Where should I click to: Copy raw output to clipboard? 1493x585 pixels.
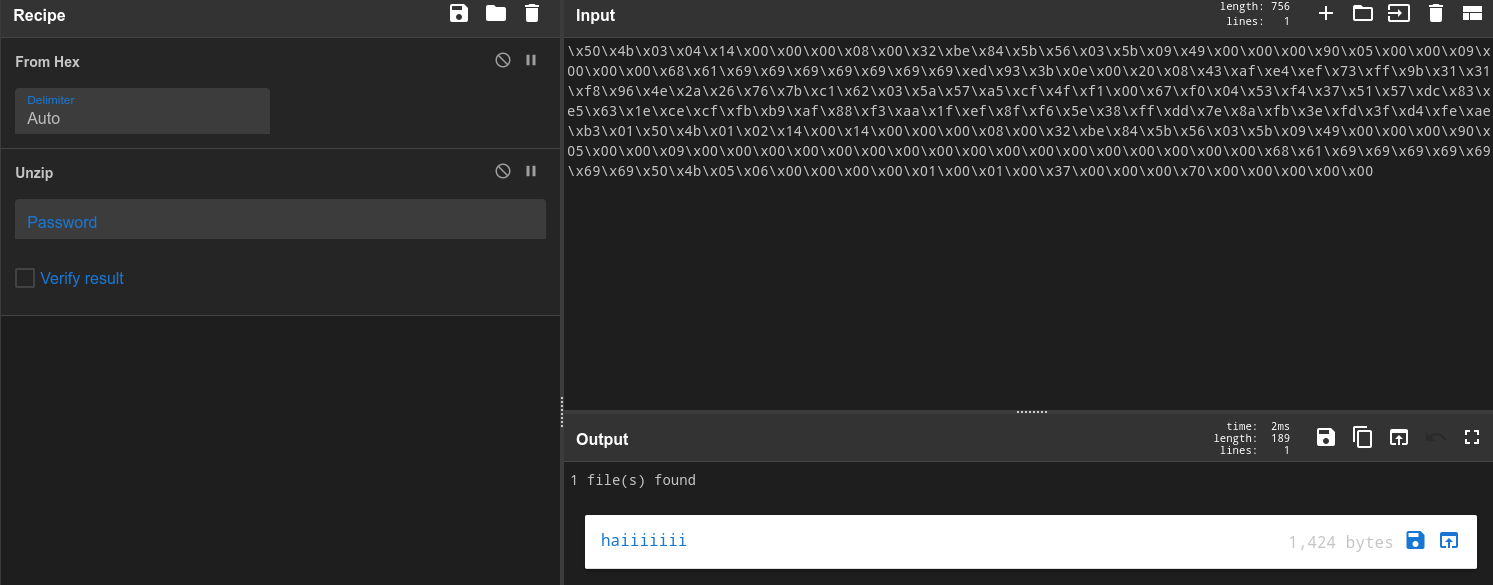pyautogui.click(x=1362, y=437)
